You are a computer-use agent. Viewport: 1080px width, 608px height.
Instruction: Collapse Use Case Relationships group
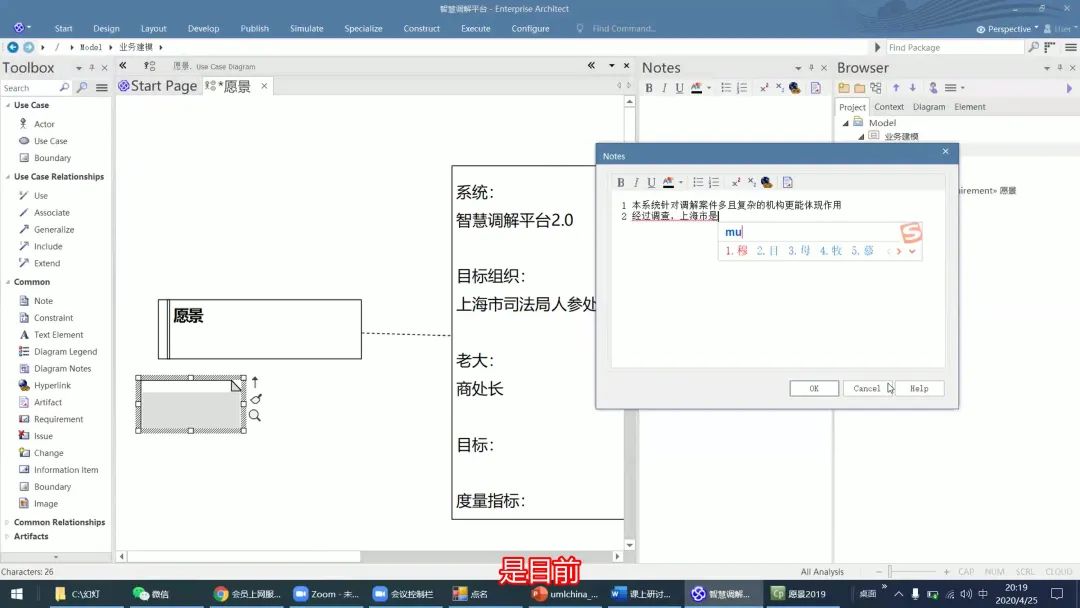pos(8,177)
